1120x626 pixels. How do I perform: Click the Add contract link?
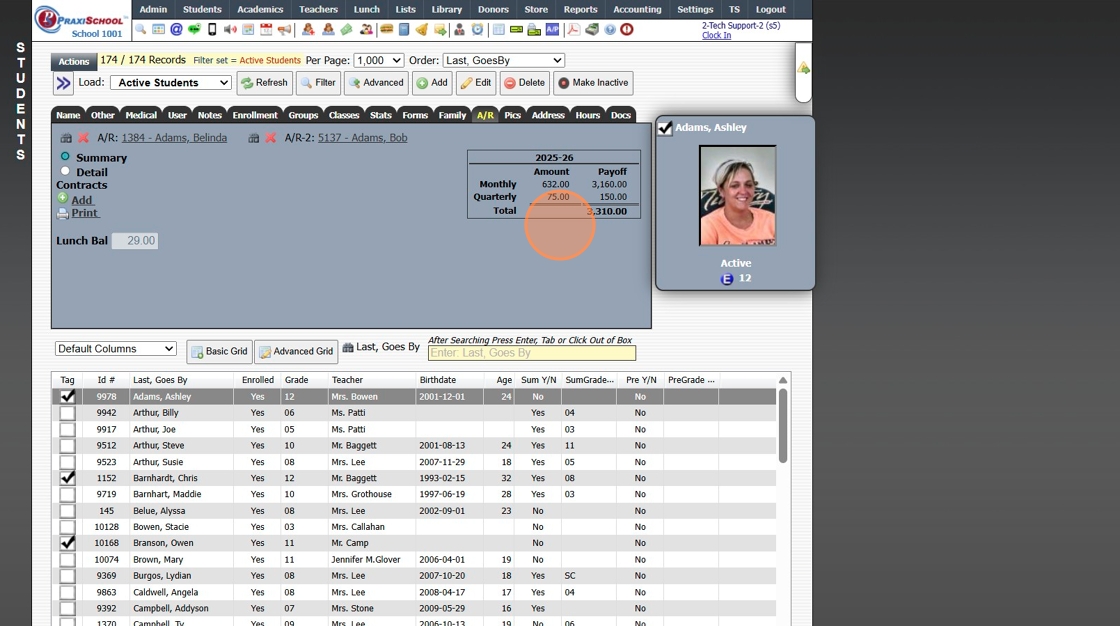pyautogui.click(x=81, y=200)
